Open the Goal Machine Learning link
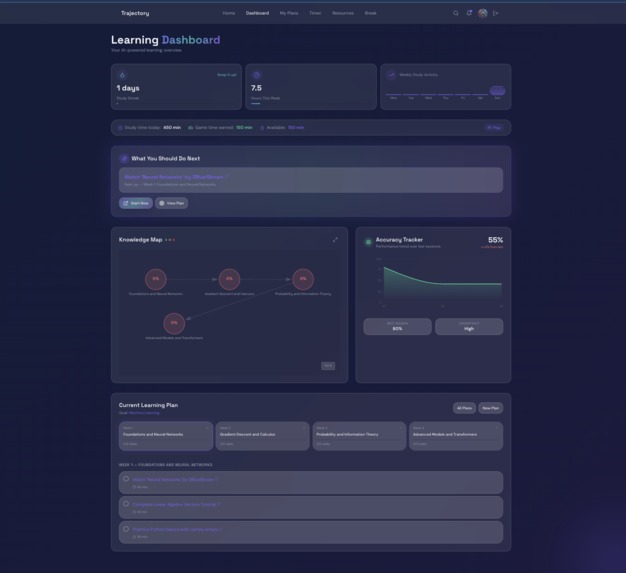The image size is (626, 573). tap(144, 413)
